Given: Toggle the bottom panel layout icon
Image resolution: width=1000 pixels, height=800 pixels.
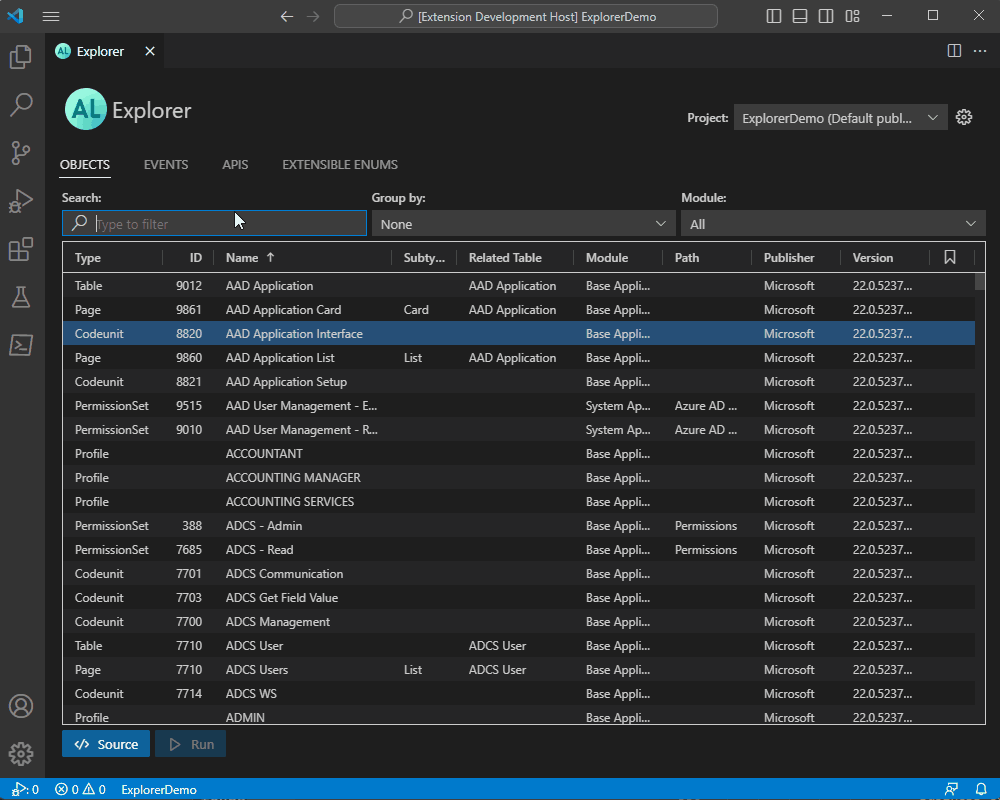Looking at the screenshot, I should coord(800,17).
